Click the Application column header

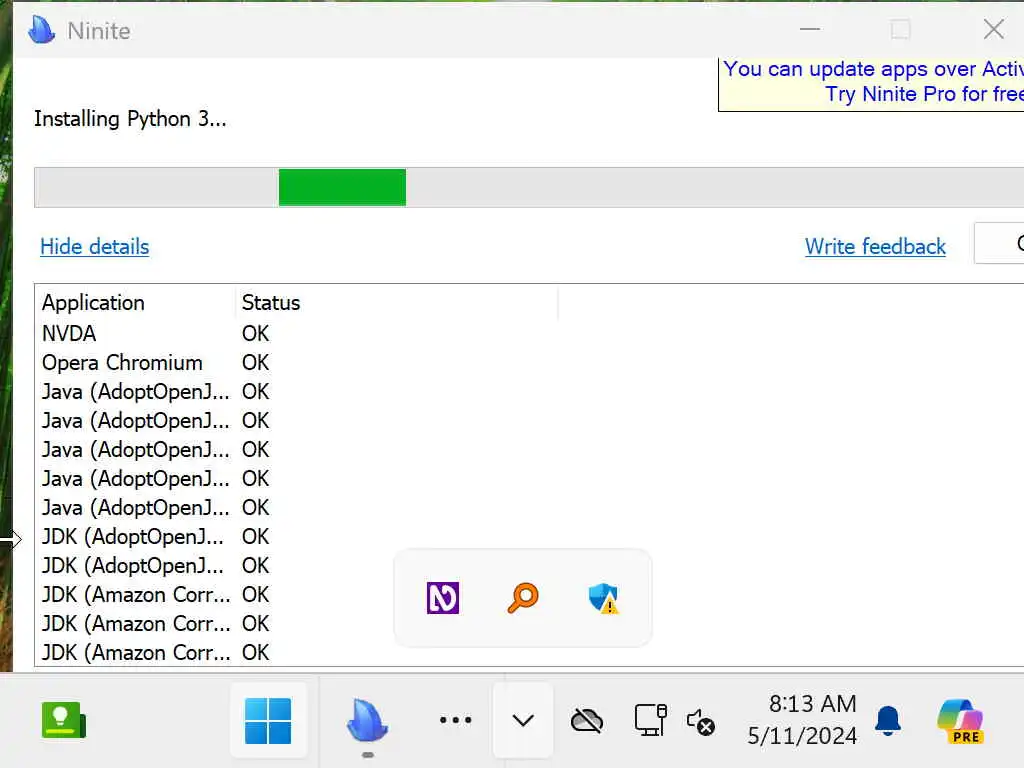135,302
